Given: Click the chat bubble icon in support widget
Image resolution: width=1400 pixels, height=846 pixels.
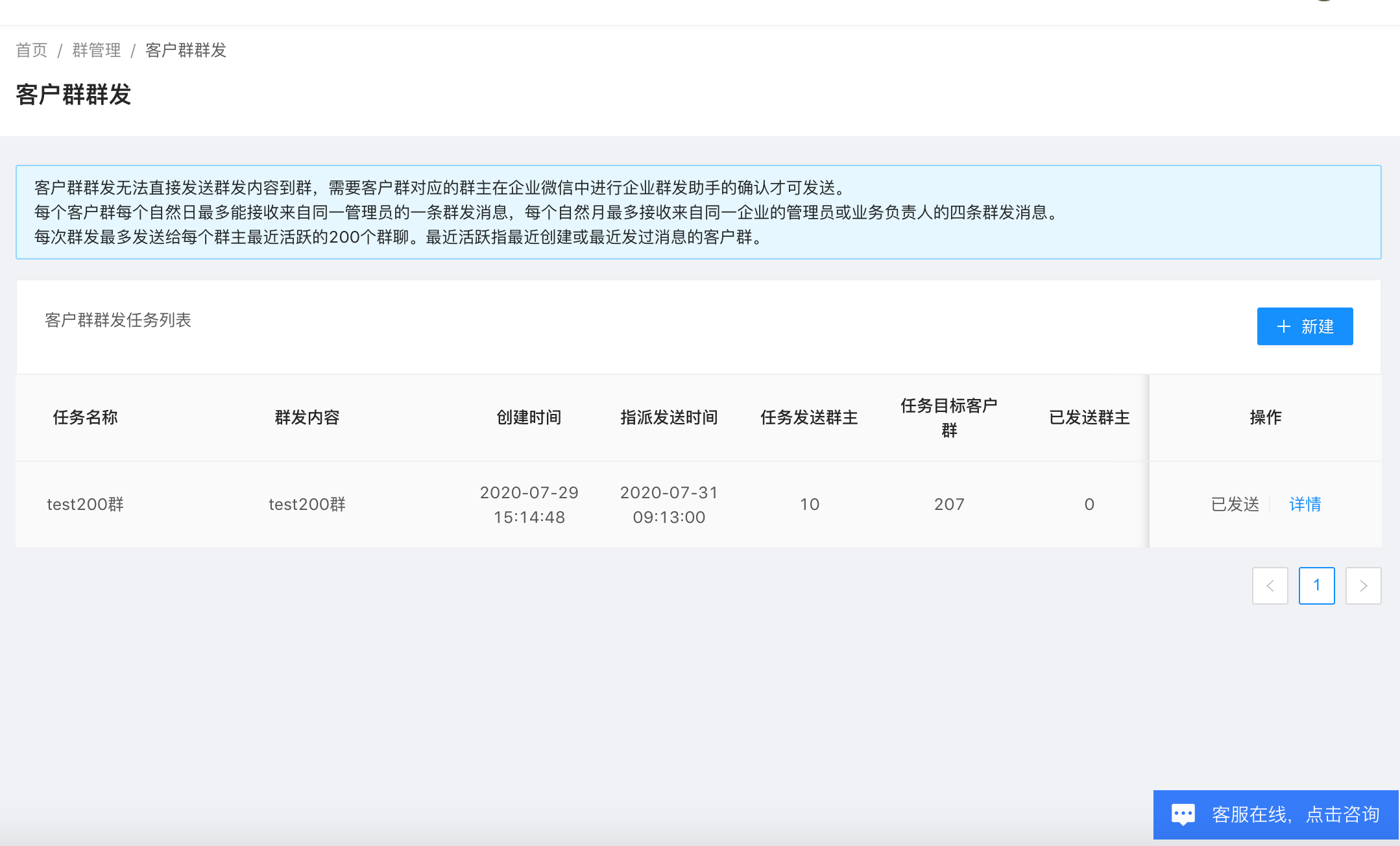Looking at the screenshot, I should 1183,814.
